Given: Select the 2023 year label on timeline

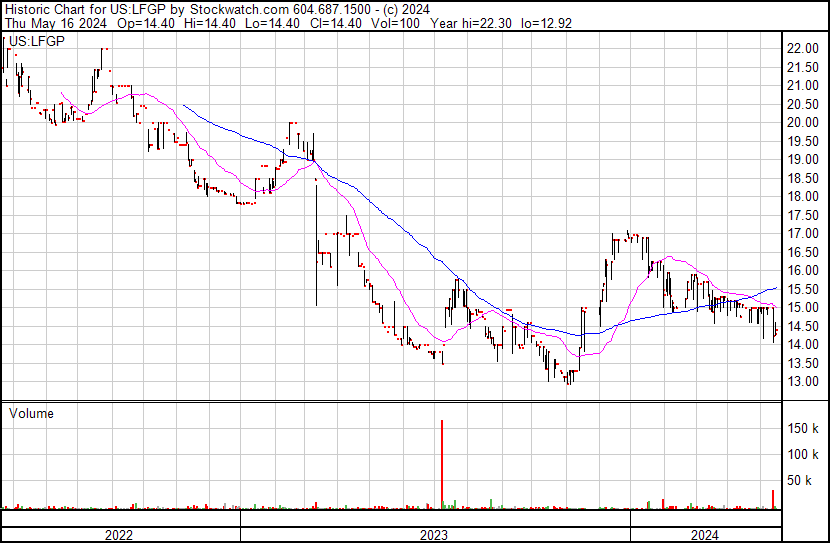Looking at the screenshot, I should point(433,535).
